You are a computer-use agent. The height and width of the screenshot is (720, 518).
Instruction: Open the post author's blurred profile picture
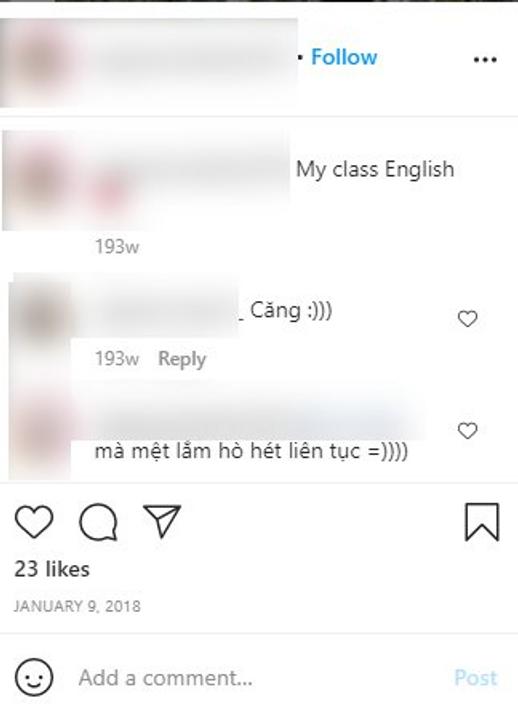point(40,60)
